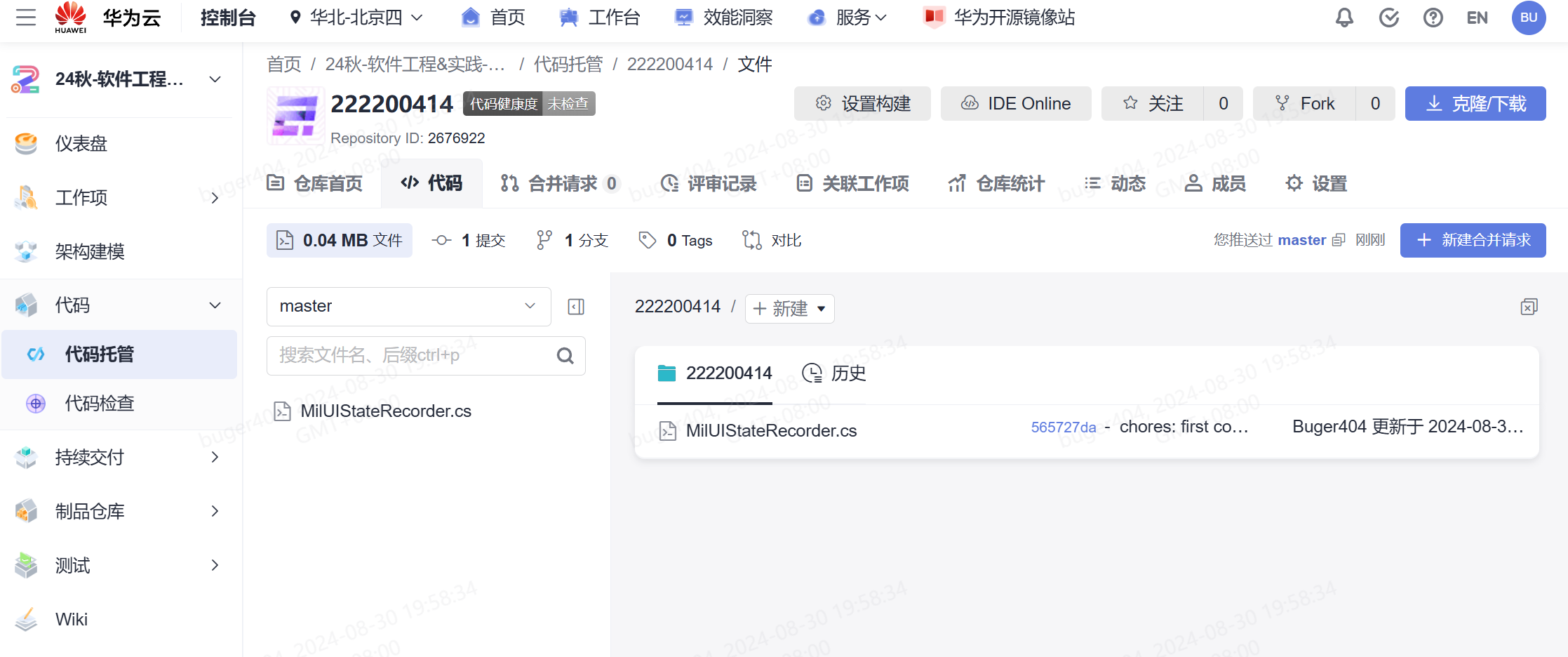
Task: Click 首页 in the breadcrumb
Action: (284, 65)
